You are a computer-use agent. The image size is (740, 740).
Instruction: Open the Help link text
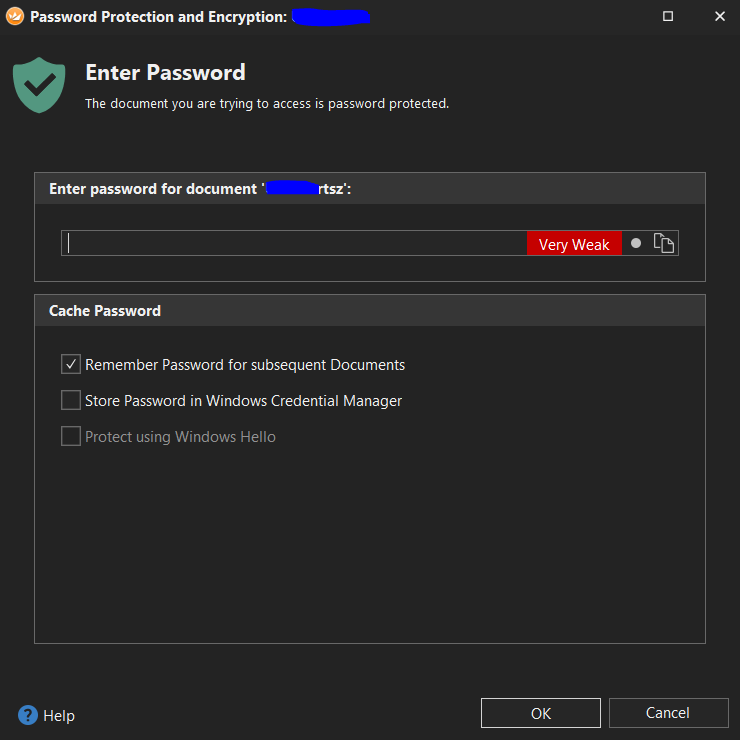coord(59,715)
